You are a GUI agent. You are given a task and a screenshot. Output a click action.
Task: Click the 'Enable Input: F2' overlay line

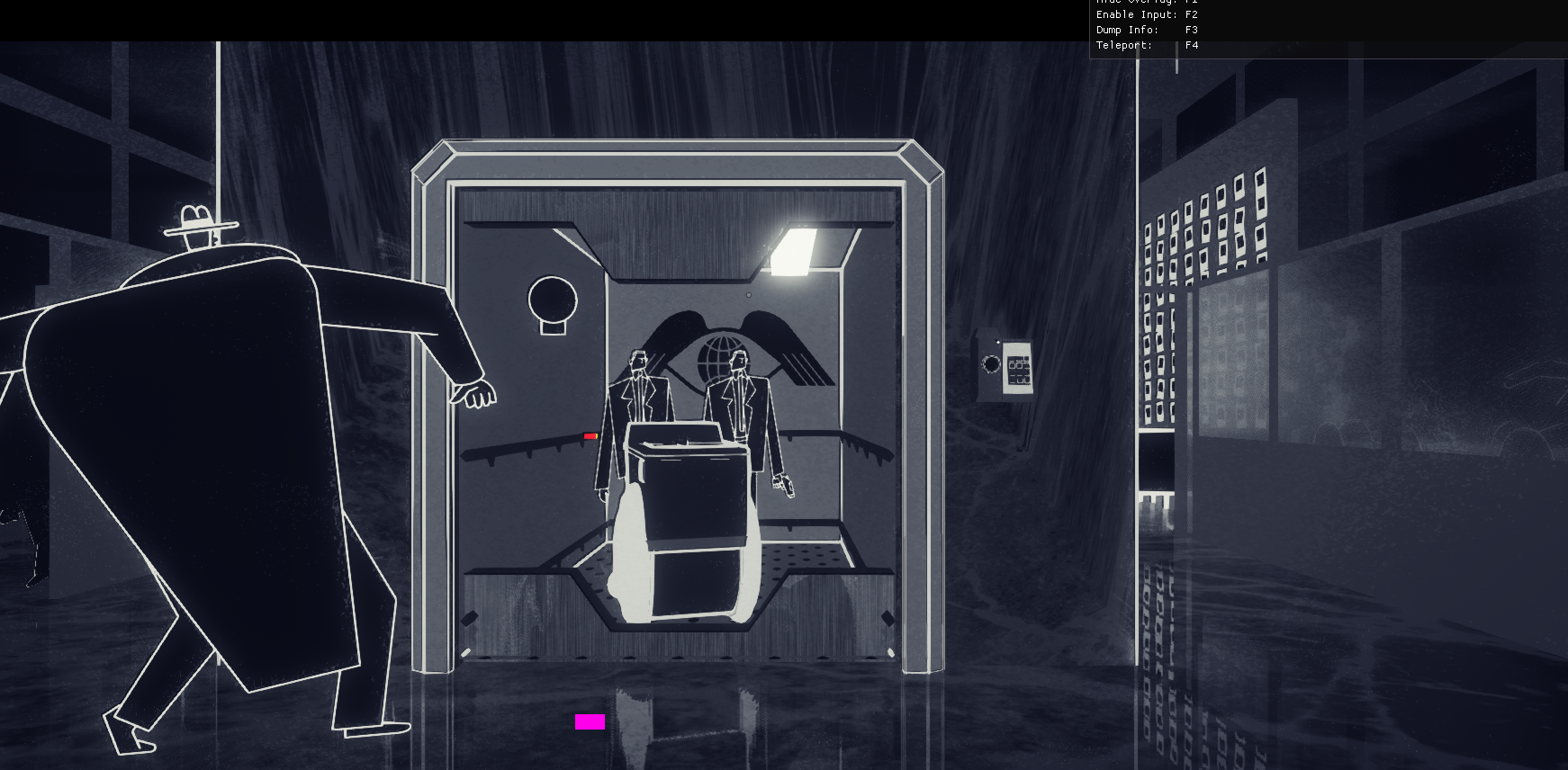(x=1147, y=14)
